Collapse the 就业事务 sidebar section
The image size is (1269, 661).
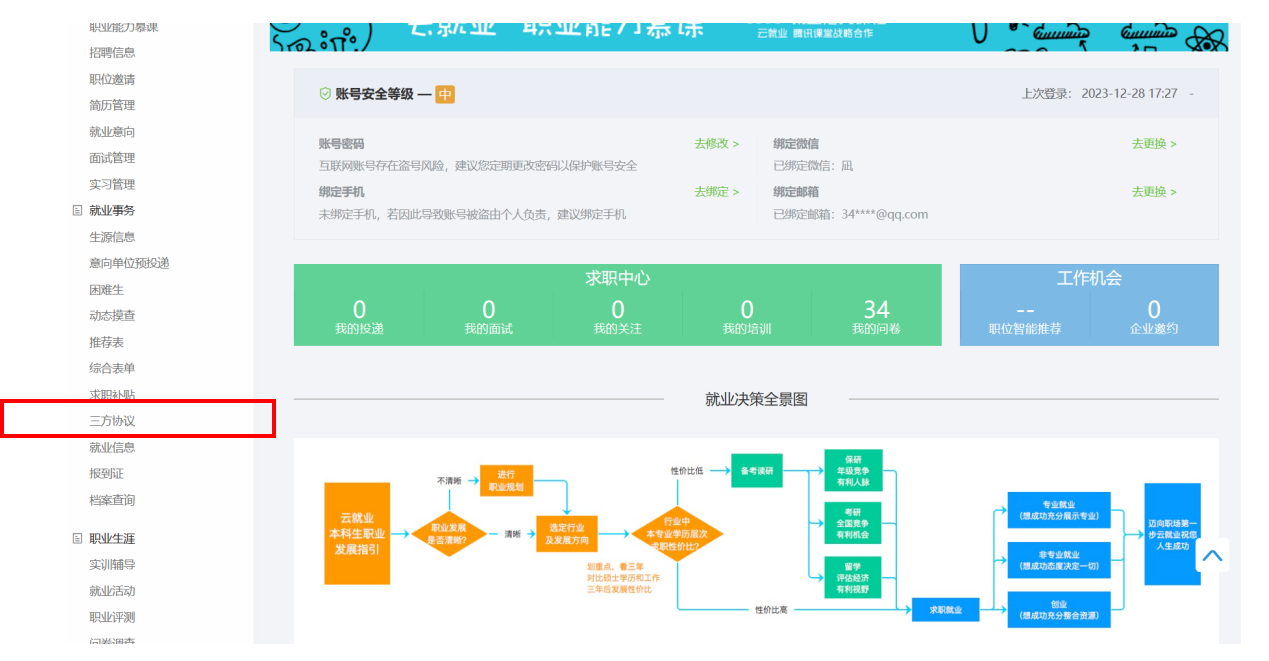(x=112, y=211)
